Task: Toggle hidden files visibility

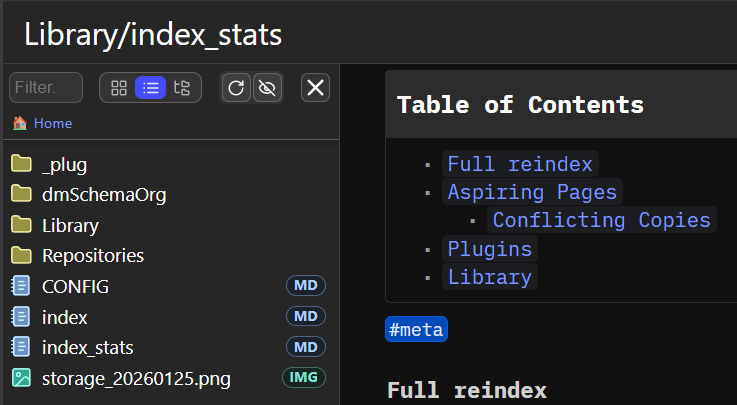Action: [x=266, y=88]
